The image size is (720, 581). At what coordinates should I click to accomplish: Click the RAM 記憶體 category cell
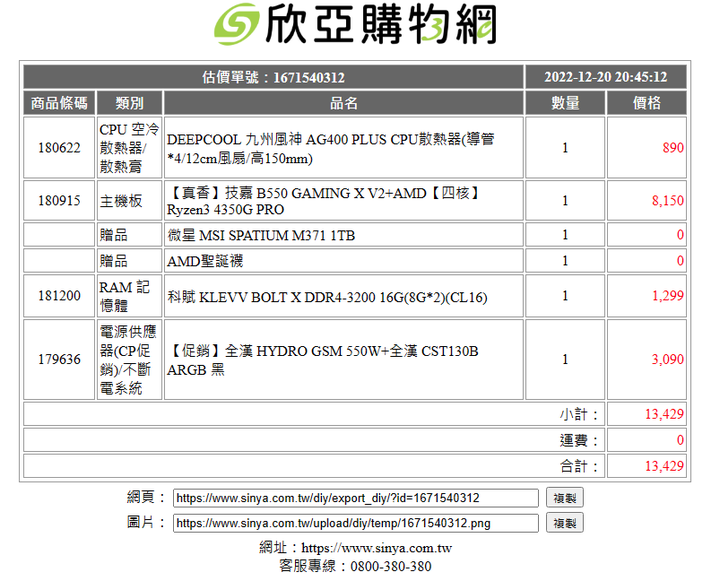pyautogui.click(x=129, y=295)
